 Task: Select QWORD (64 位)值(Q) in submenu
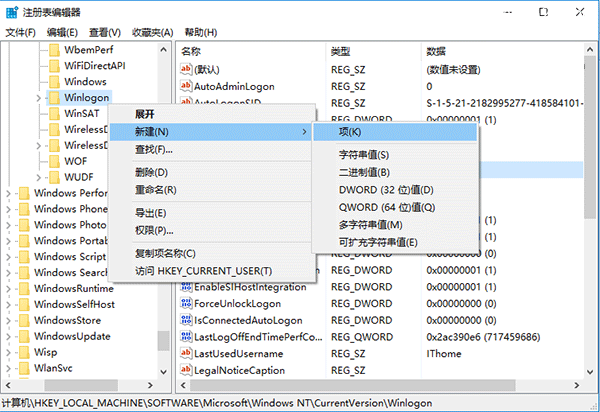point(395,208)
